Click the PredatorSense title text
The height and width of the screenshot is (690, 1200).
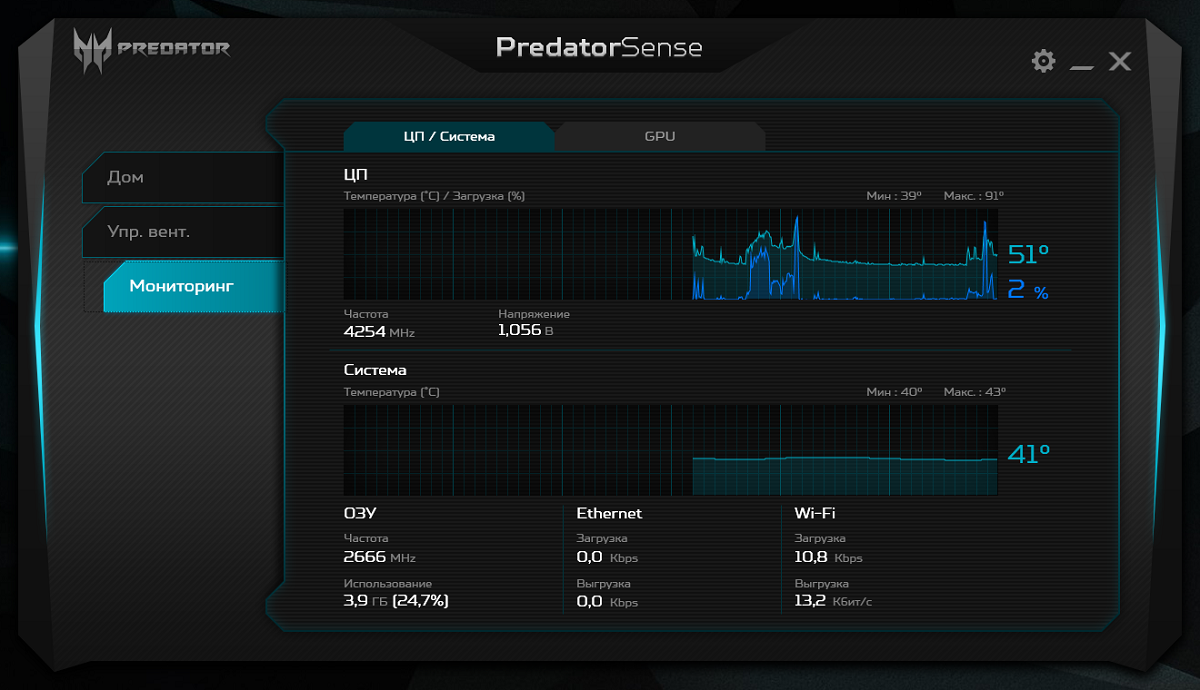click(599, 47)
